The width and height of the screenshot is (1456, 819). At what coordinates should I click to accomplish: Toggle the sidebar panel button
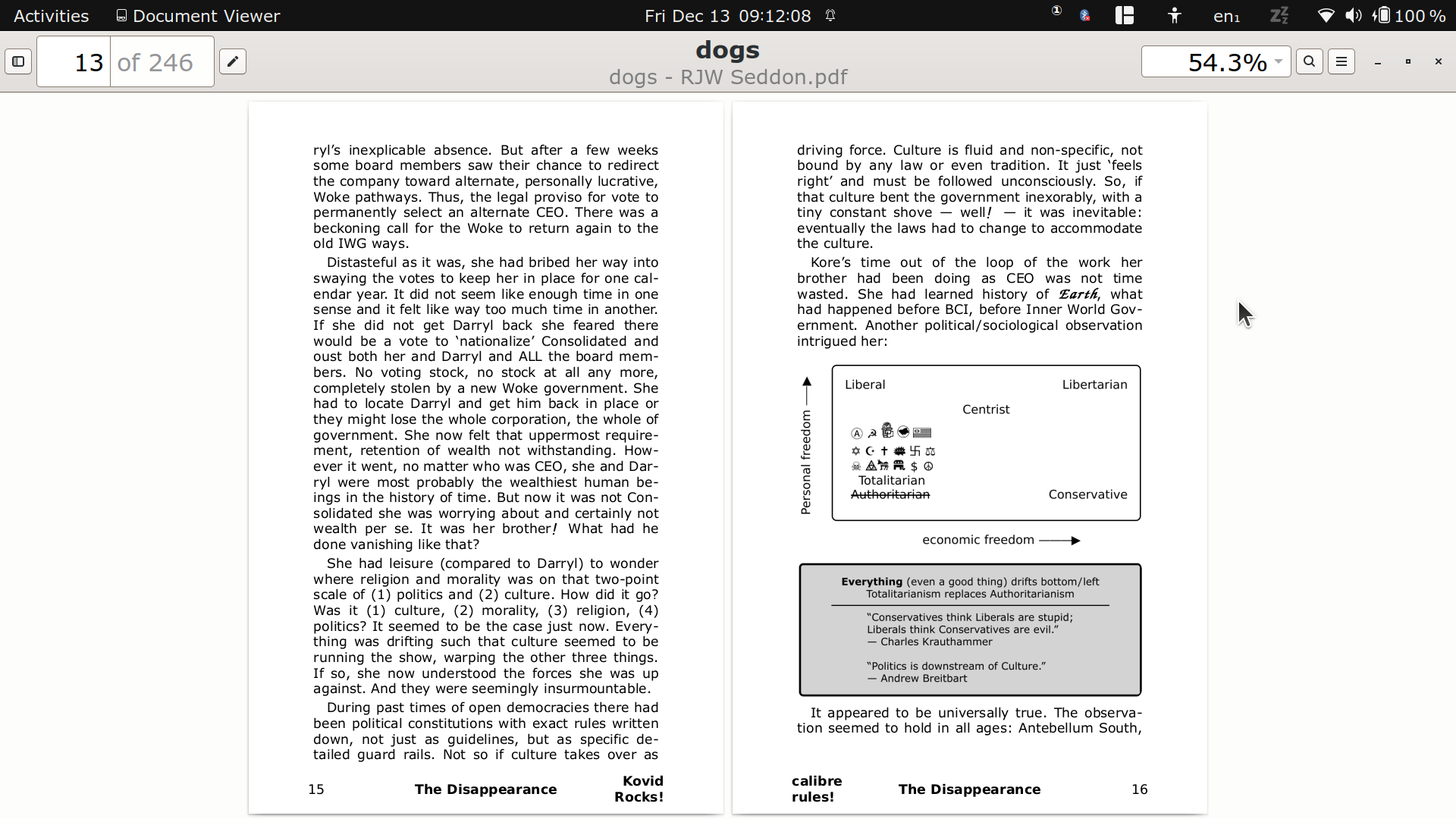(x=18, y=61)
